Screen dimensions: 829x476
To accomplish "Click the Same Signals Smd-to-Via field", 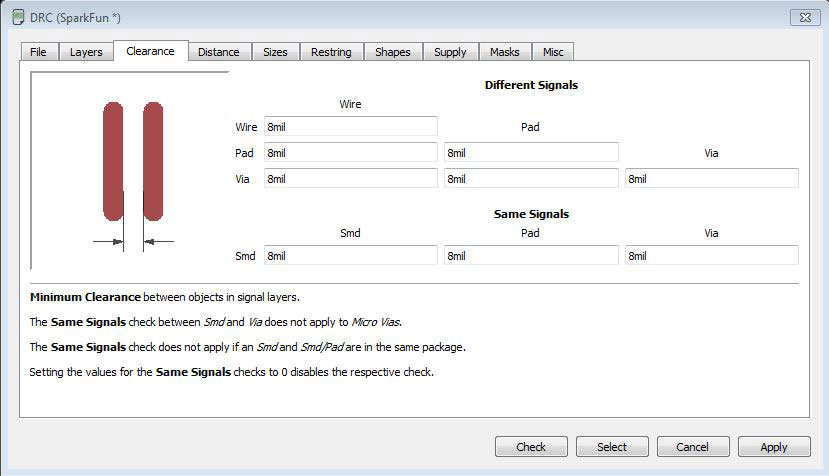I will 712,256.
